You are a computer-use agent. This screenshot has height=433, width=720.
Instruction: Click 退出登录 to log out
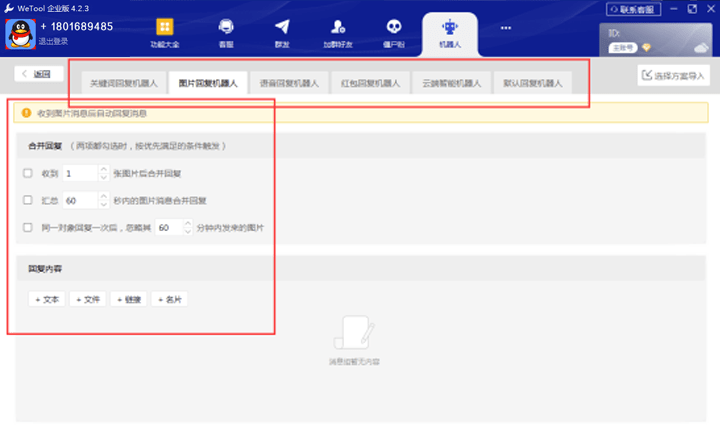coord(53,41)
